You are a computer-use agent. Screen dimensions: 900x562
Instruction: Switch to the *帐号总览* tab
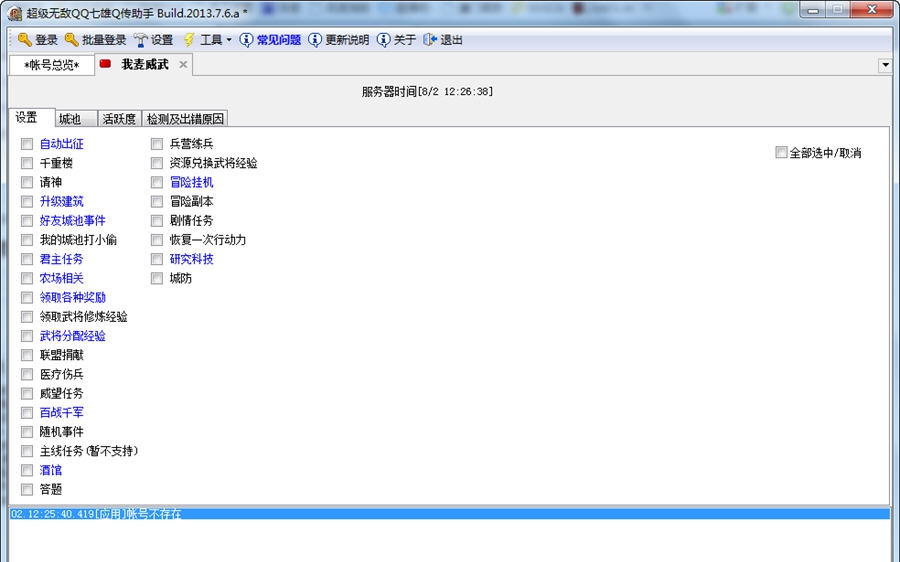[52, 65]
